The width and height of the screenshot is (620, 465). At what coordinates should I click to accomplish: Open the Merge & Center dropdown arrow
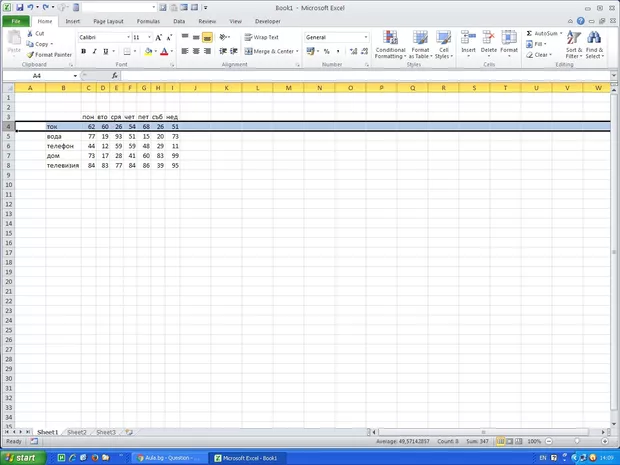point(297,51)
